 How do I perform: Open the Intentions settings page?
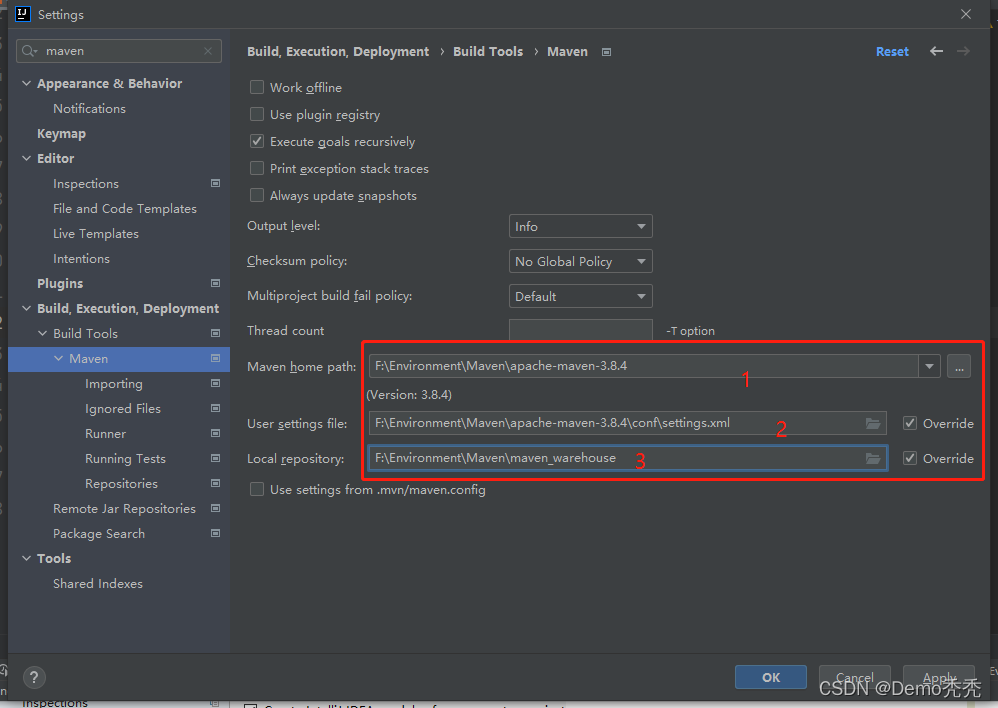81,258
